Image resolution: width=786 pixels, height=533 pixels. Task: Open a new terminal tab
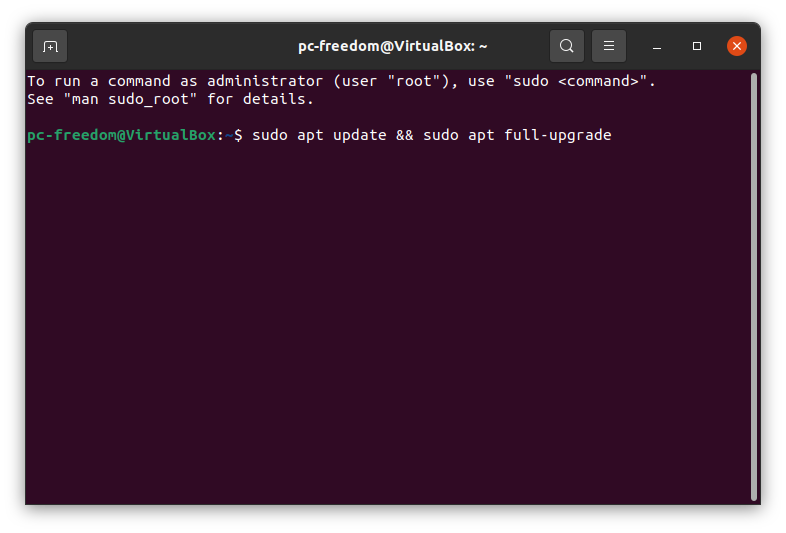[x=50, y=46]
